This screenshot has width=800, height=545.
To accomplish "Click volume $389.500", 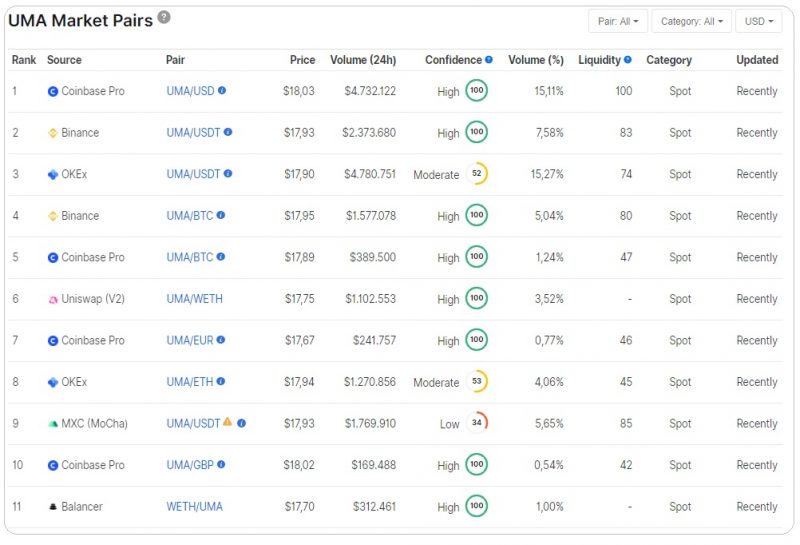I will click(372, 258).
